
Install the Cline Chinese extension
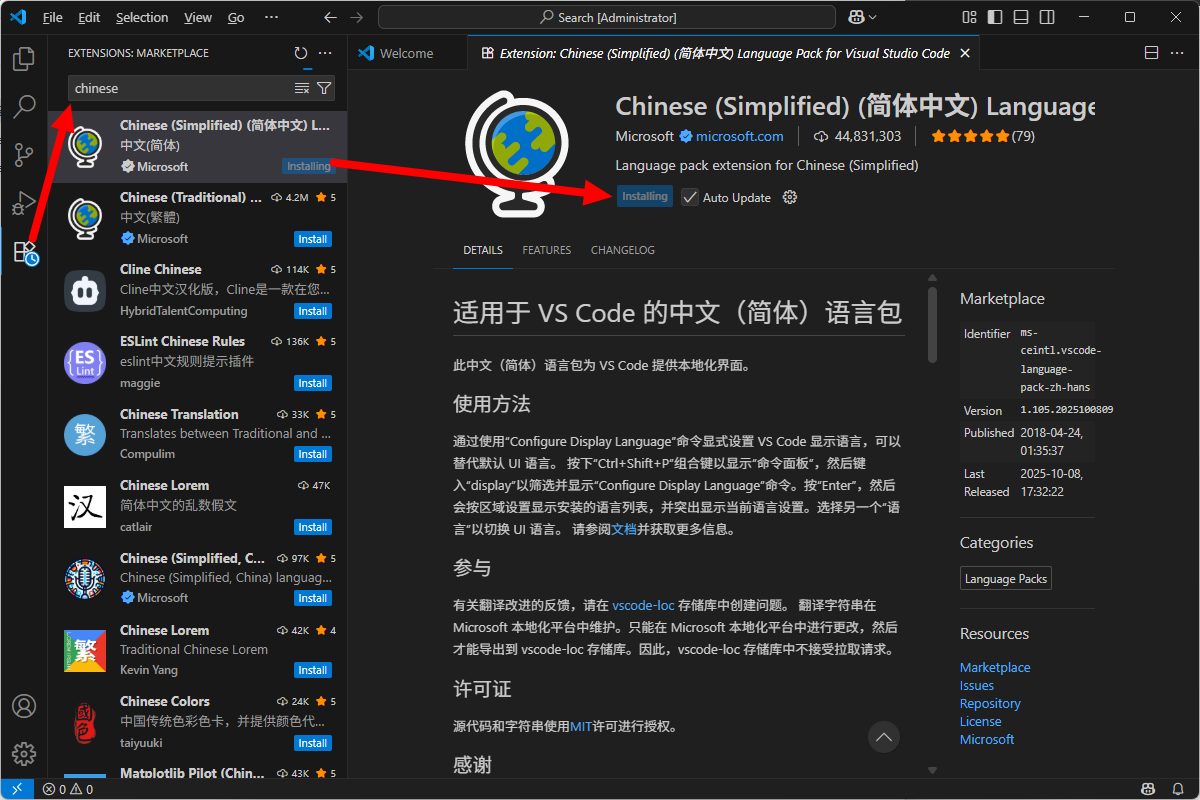312,311
